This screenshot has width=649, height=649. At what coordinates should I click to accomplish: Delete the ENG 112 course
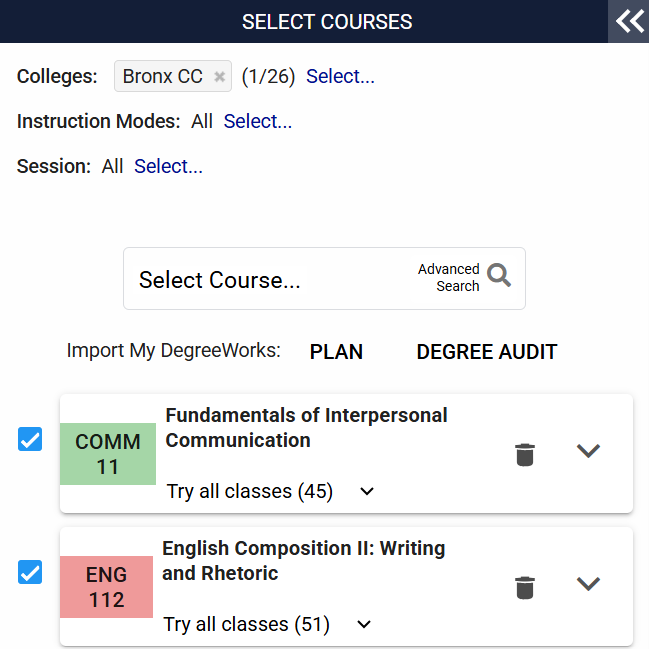click(525, 587)
